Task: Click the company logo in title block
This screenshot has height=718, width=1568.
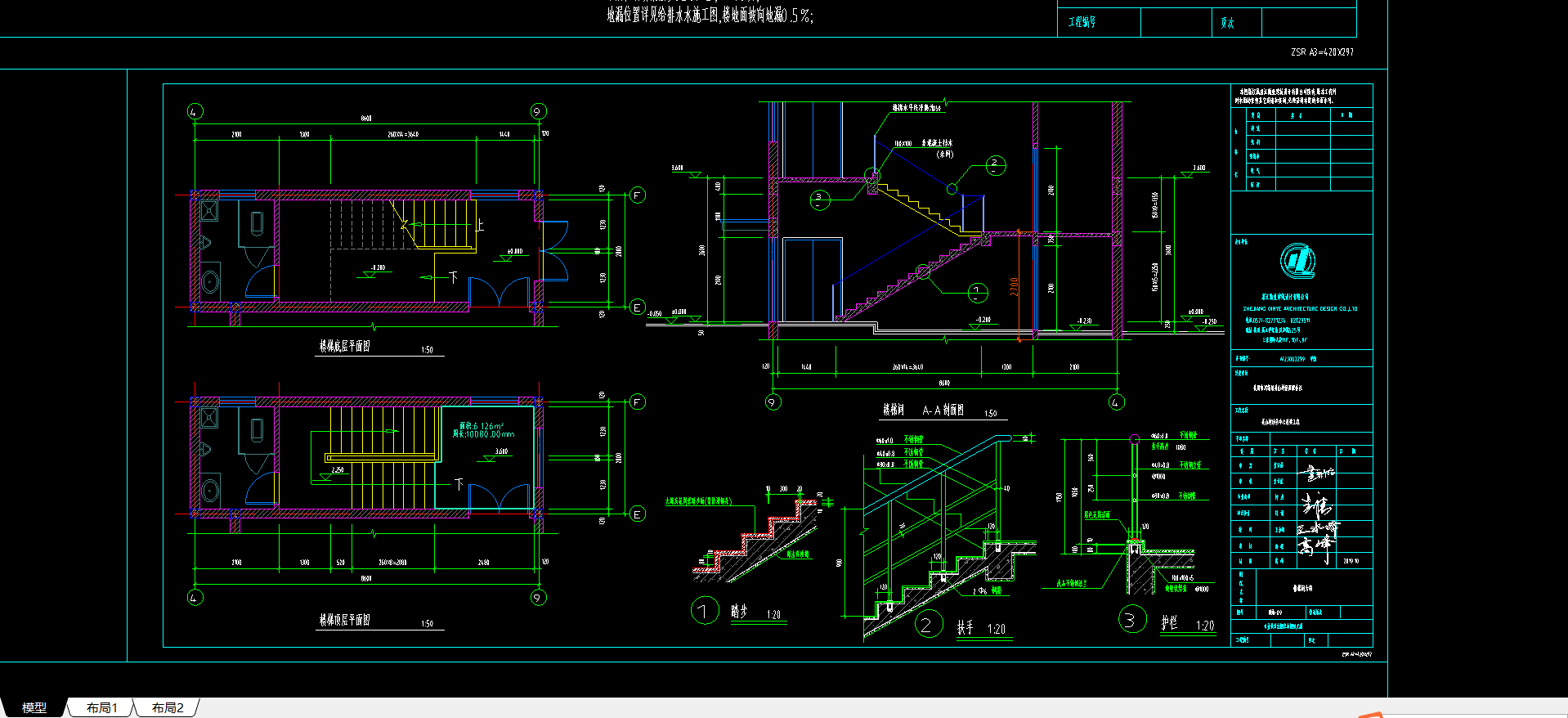Action: pos(1297,262)
